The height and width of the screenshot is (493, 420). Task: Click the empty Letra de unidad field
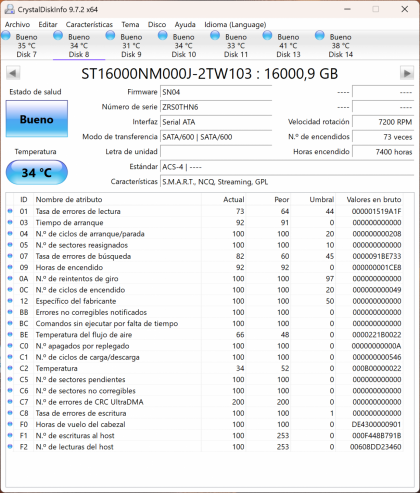tap(216, 152)
